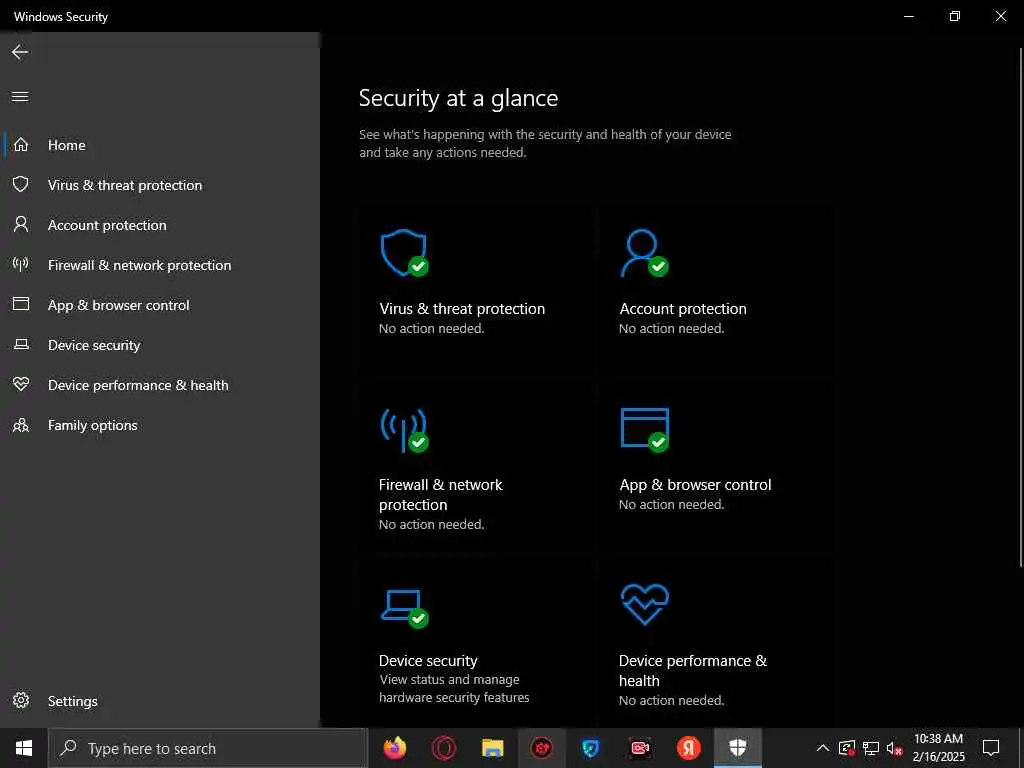Open Virus & threat protection from sidebar text
The image size is (1024, 768).
125,185
